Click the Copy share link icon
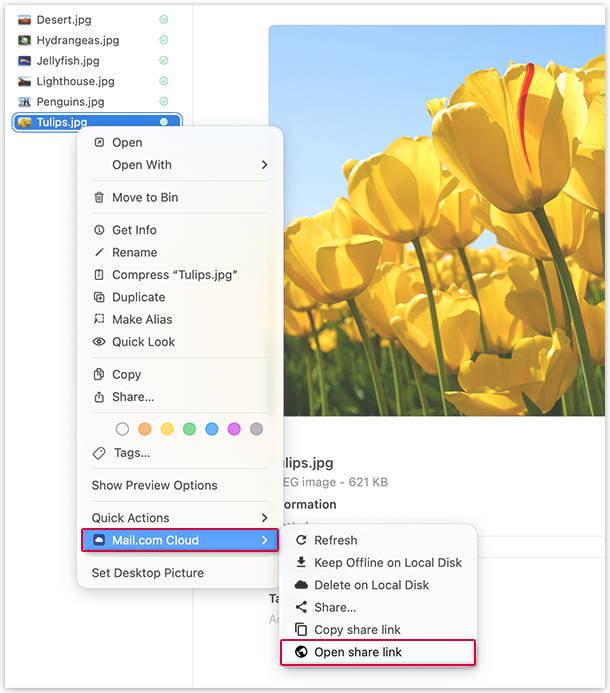The image size is (610, 693). click(301, 630)
